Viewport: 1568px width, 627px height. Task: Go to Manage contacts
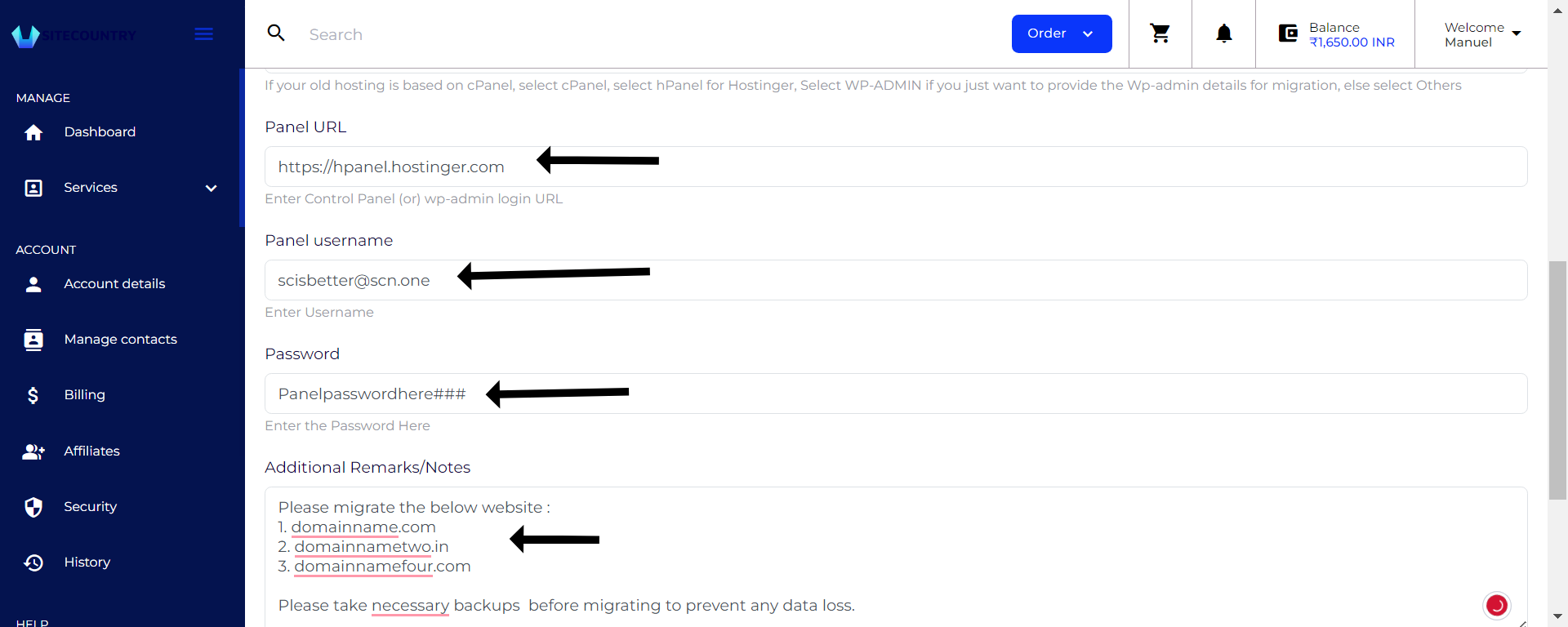pos(121,340)
